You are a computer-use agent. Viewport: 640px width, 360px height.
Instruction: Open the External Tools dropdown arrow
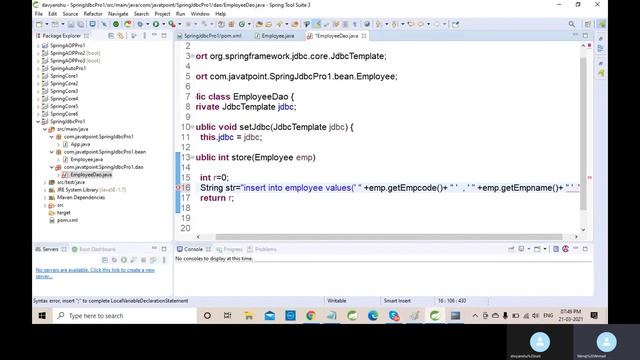pyautogui.click(x=179, y=24)
